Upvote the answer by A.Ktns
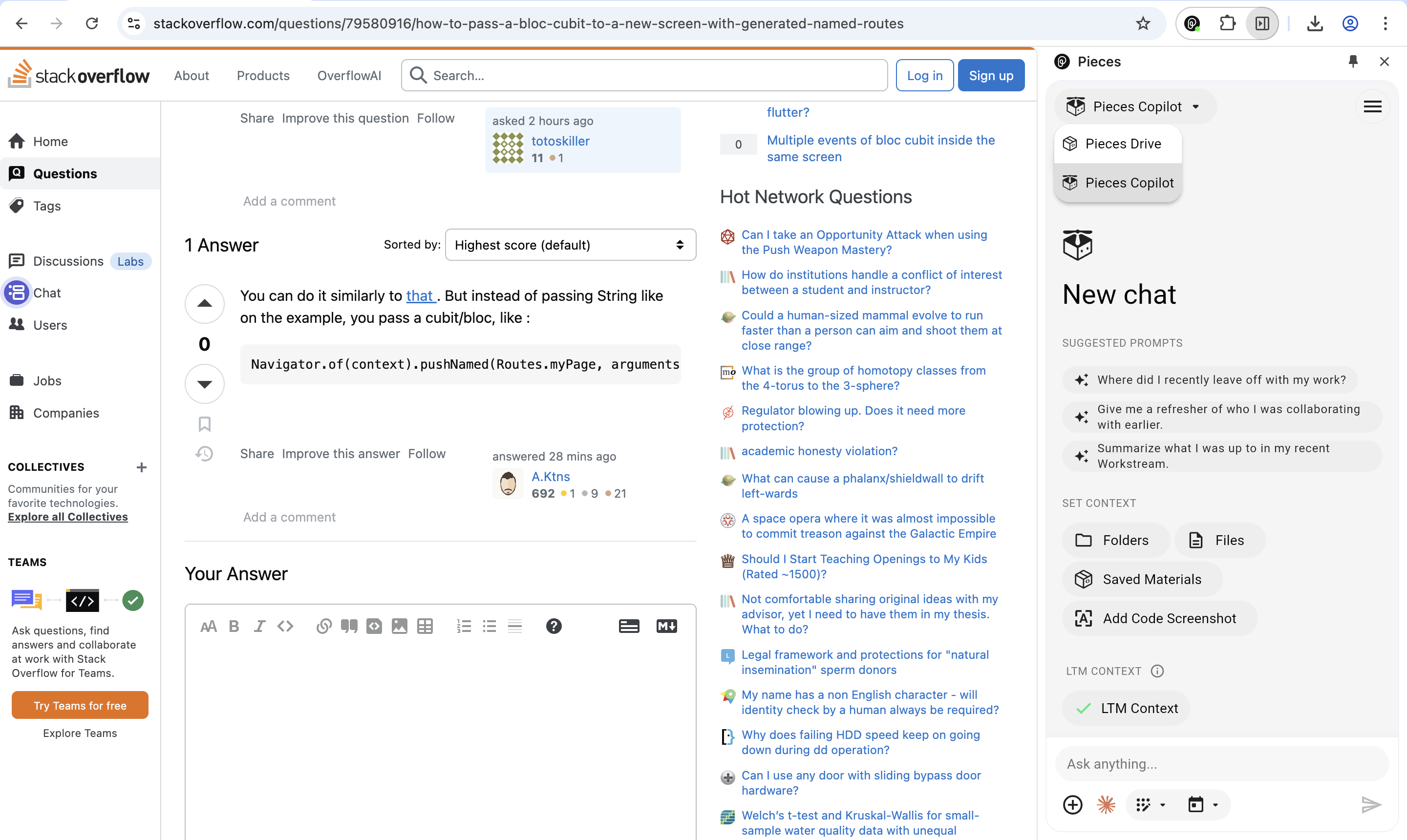 204,304
